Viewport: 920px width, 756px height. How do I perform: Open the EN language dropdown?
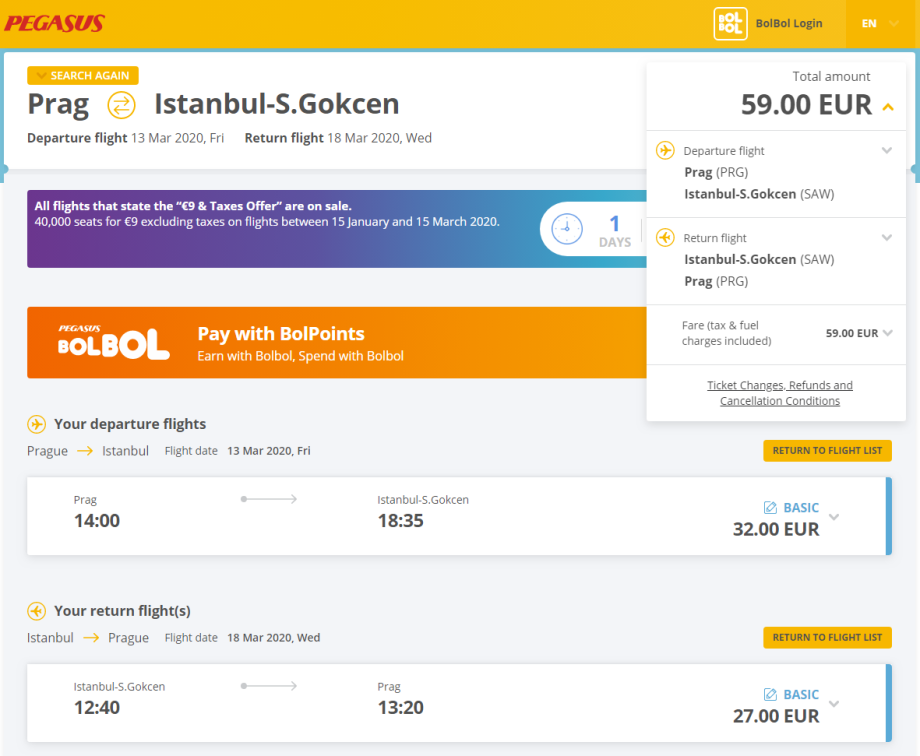point(880,23)
